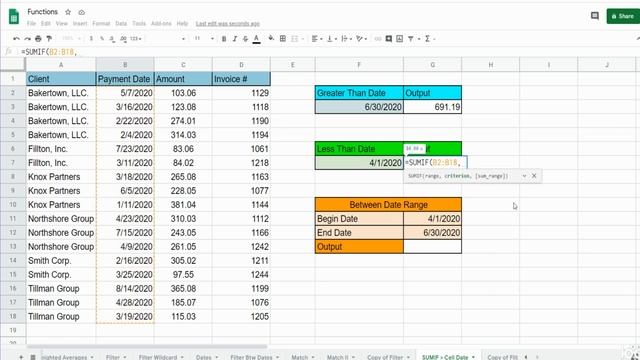640x360 pixels.
Task: Format selection as currency
Action: tap(91, 39)
